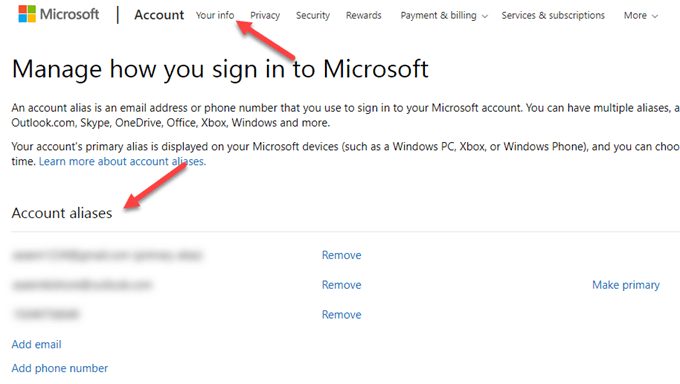Expand the Payment & billing dropdown

(444, 16)
